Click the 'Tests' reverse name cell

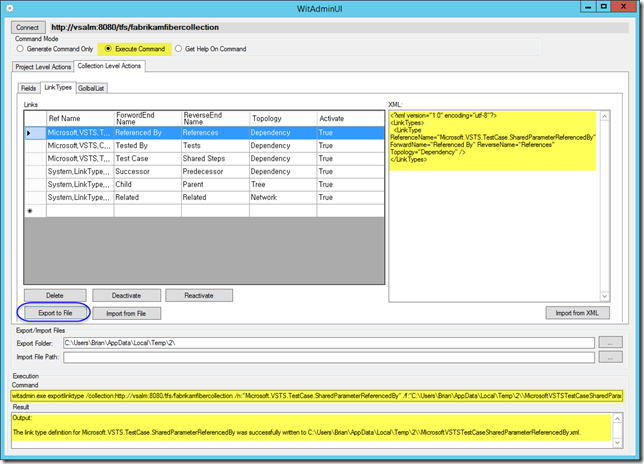[215, 145]
